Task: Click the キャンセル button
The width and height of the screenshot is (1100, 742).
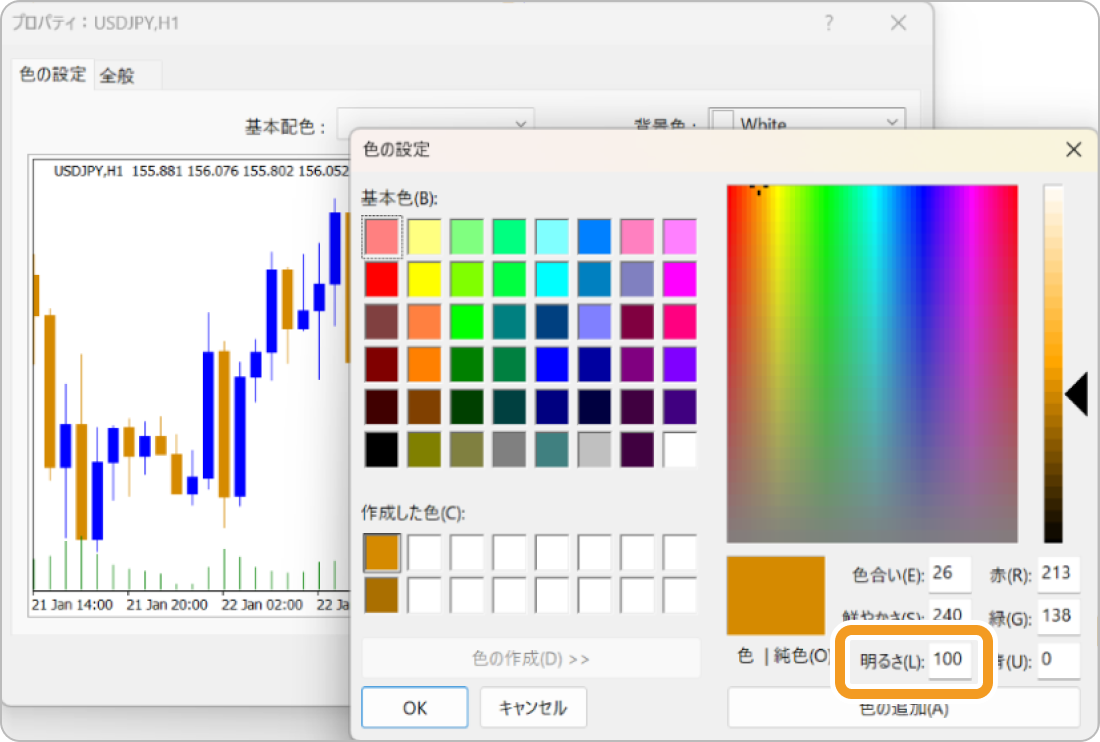Action: point(533,708)
